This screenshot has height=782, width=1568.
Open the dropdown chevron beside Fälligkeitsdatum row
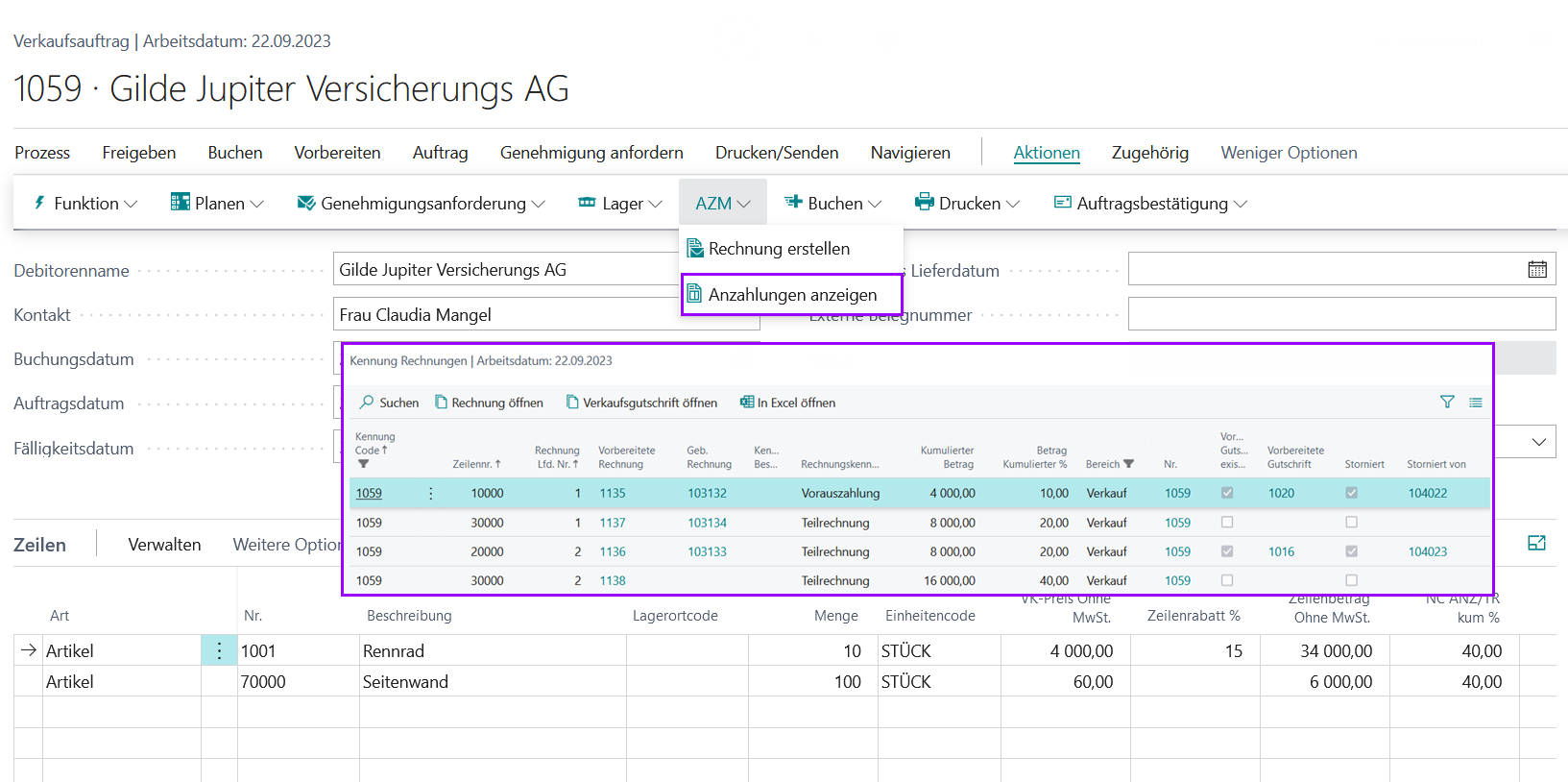pos(1539,442)
